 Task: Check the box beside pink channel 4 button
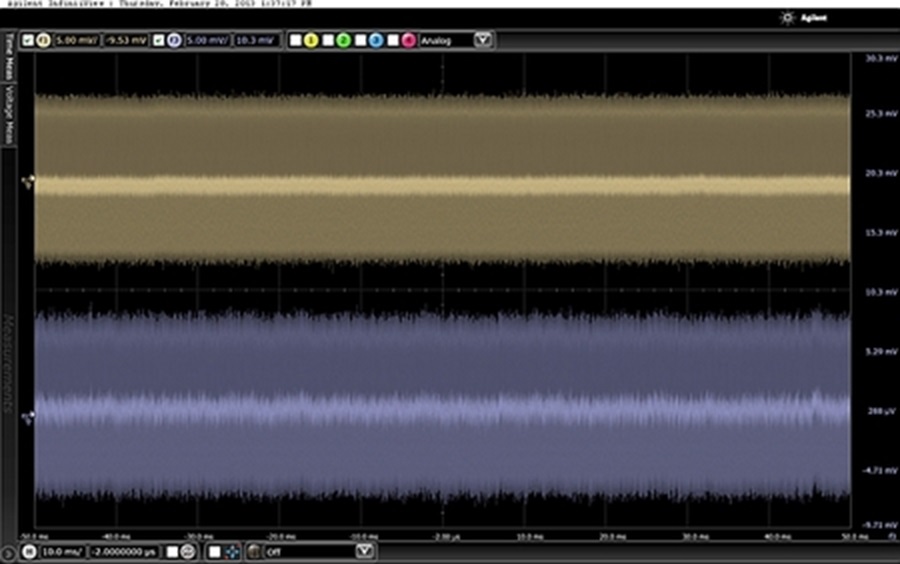393,40
